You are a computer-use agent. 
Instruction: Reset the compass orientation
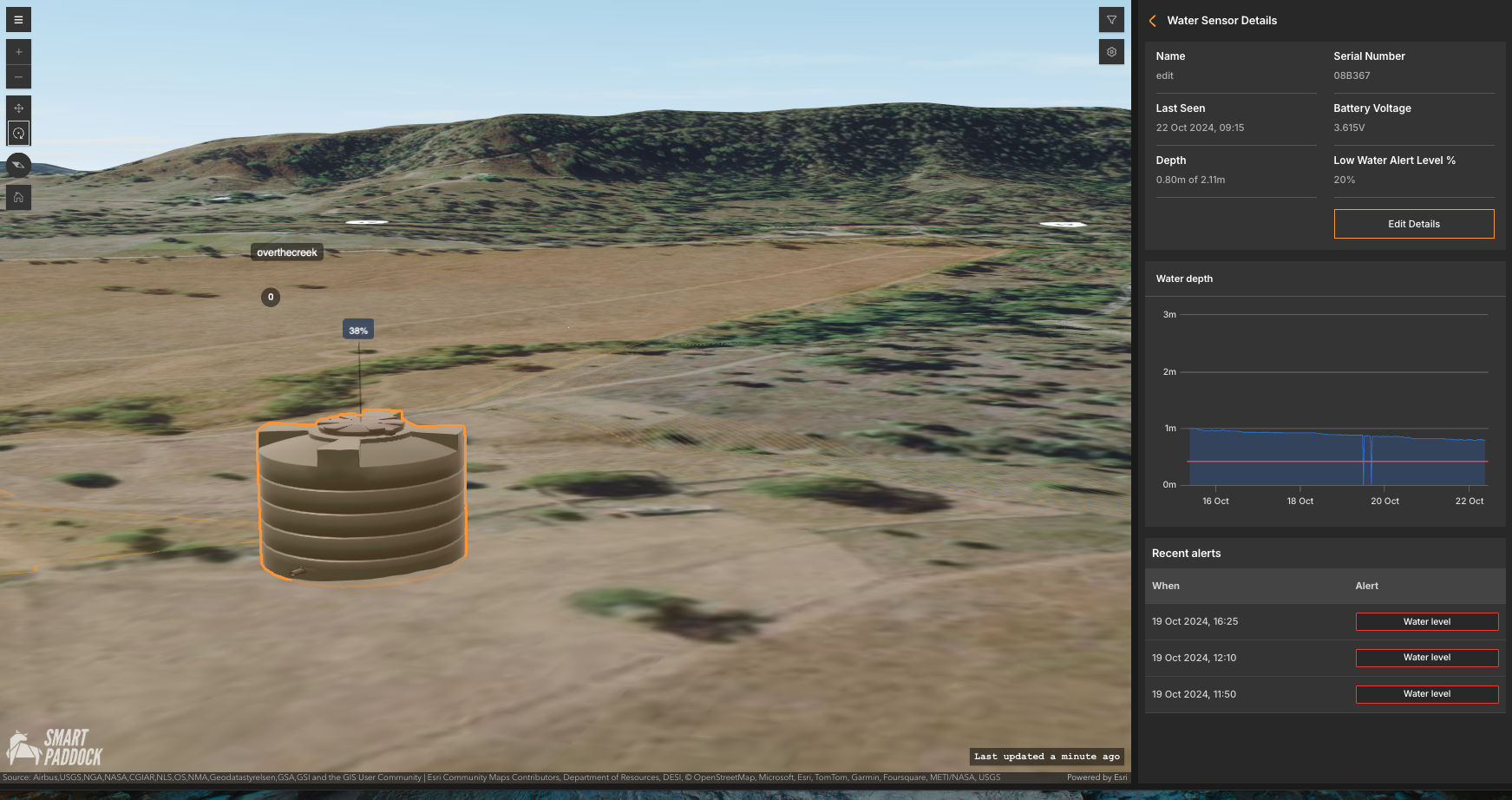tap(18, 165)
